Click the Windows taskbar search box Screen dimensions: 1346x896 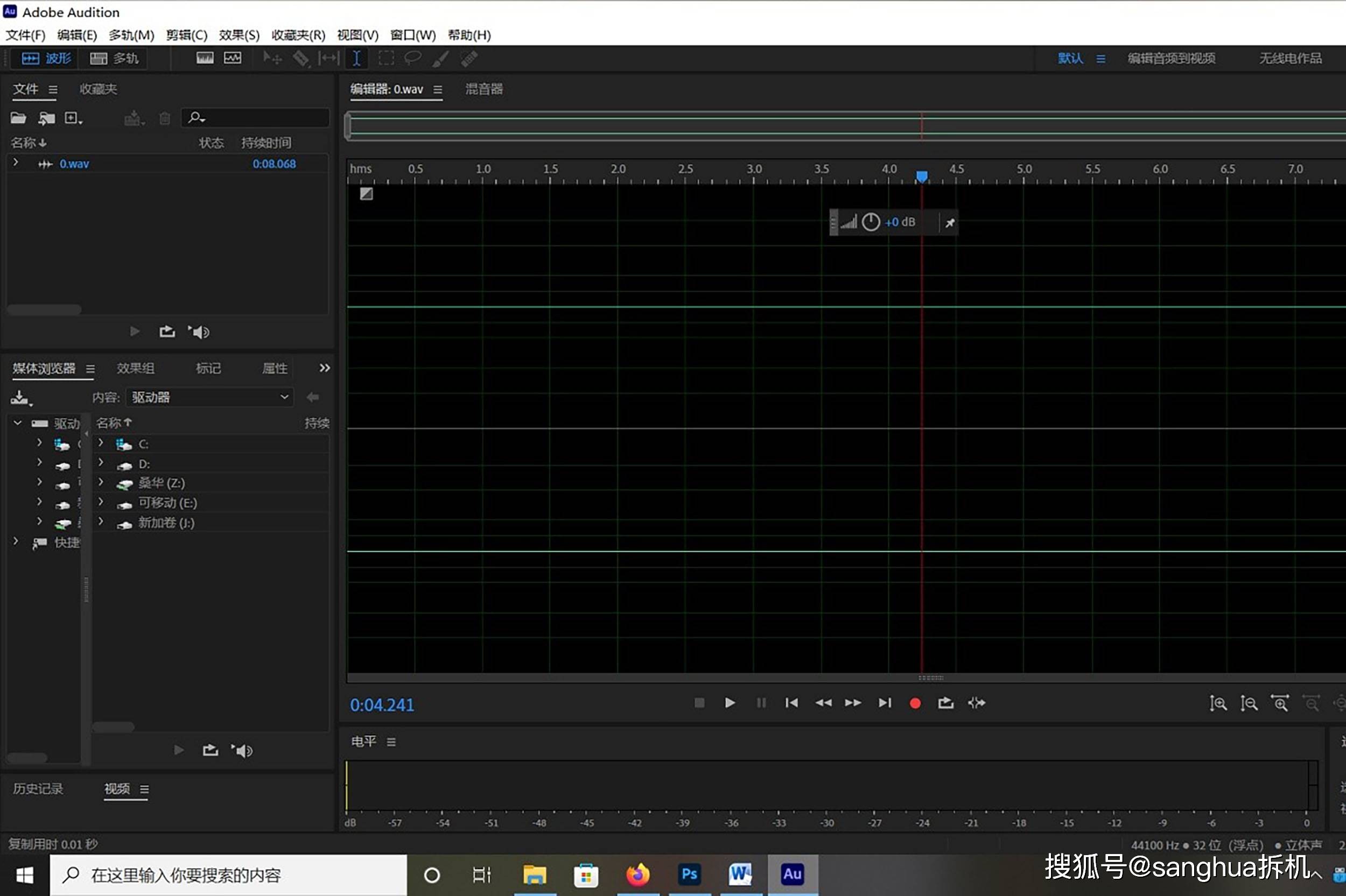point(229,875)
